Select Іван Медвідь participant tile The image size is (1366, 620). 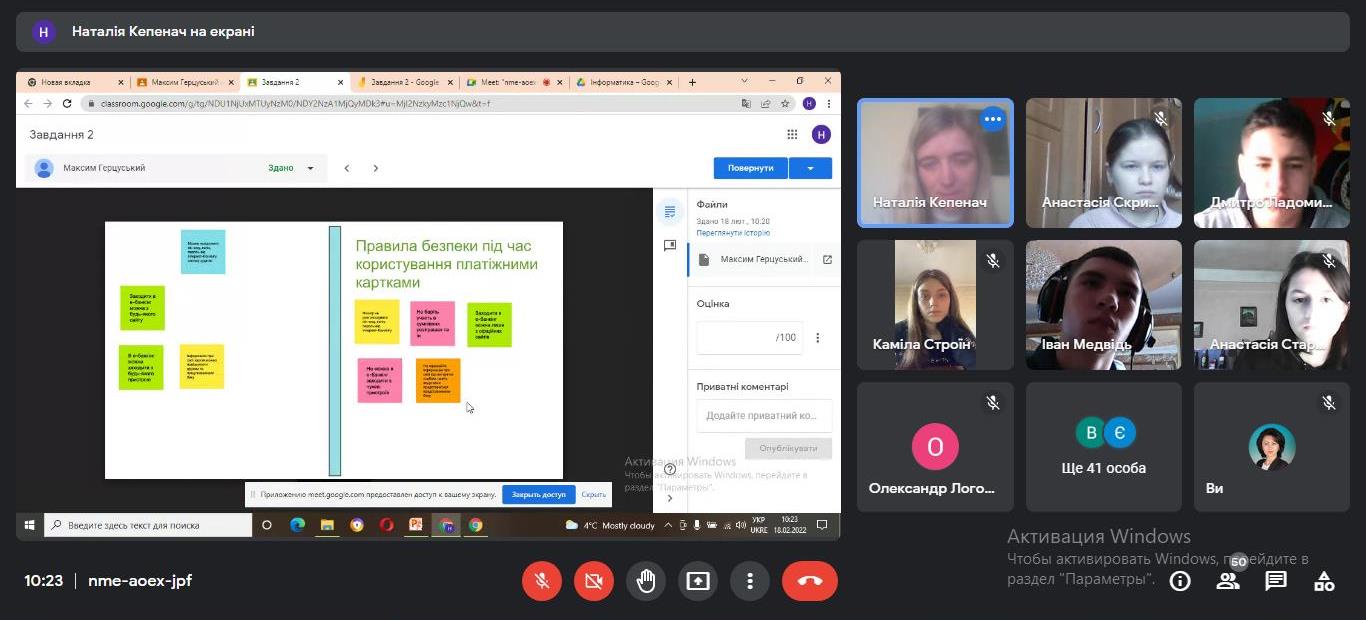click(x=1104, y=305)
